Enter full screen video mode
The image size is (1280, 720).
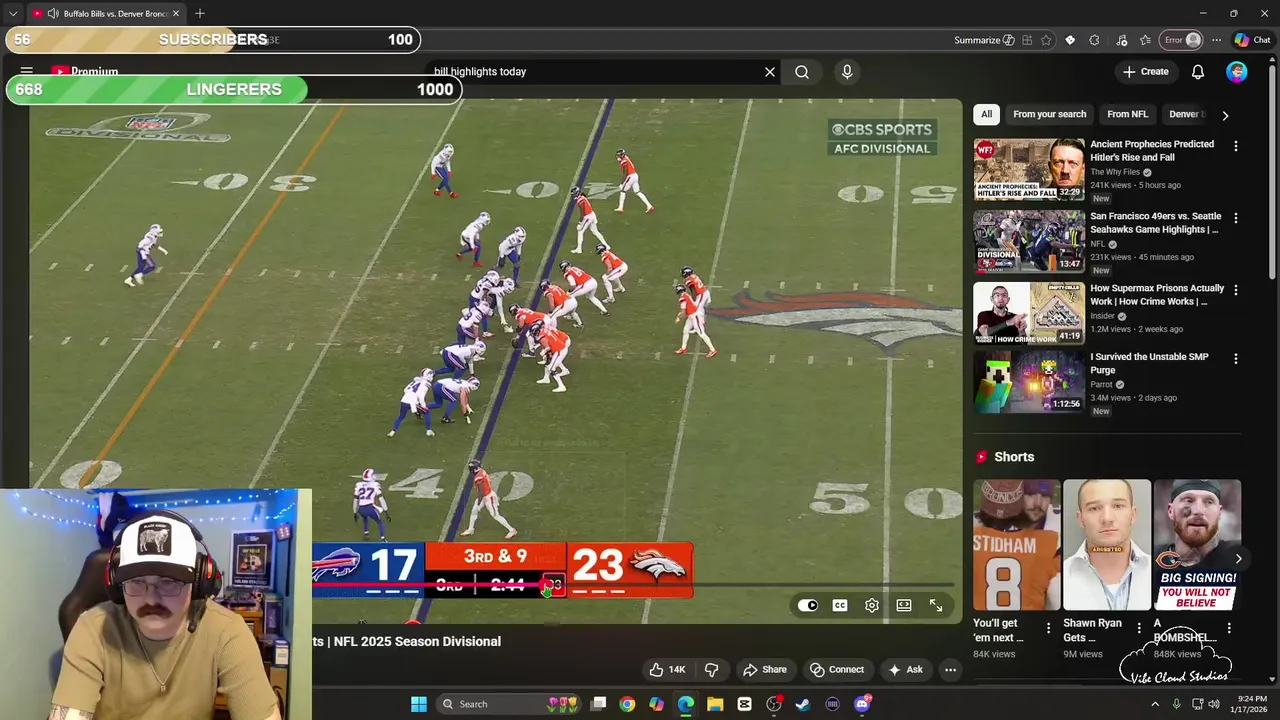936,605
